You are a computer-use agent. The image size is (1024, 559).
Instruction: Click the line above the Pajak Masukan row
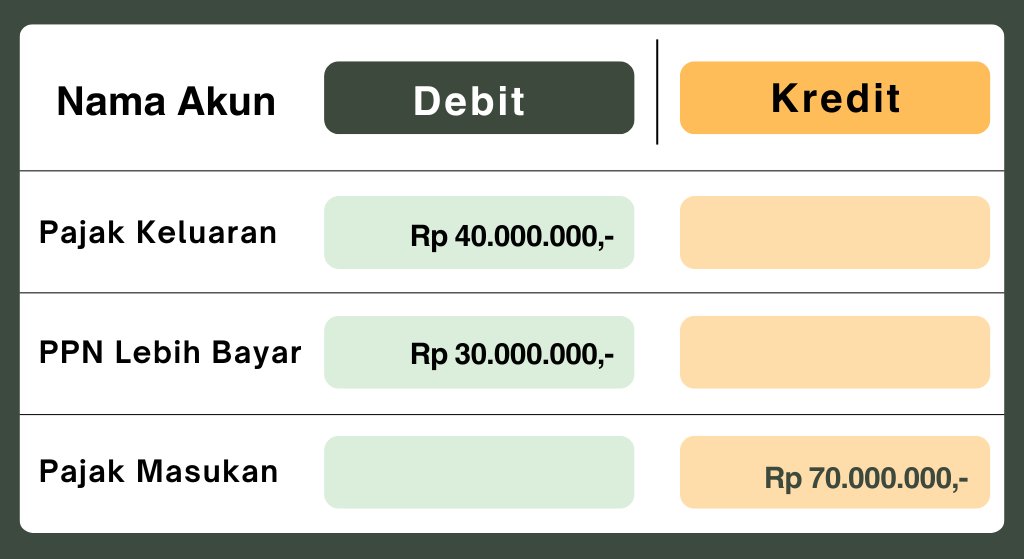pyautogui.click(x=512, y=415)
